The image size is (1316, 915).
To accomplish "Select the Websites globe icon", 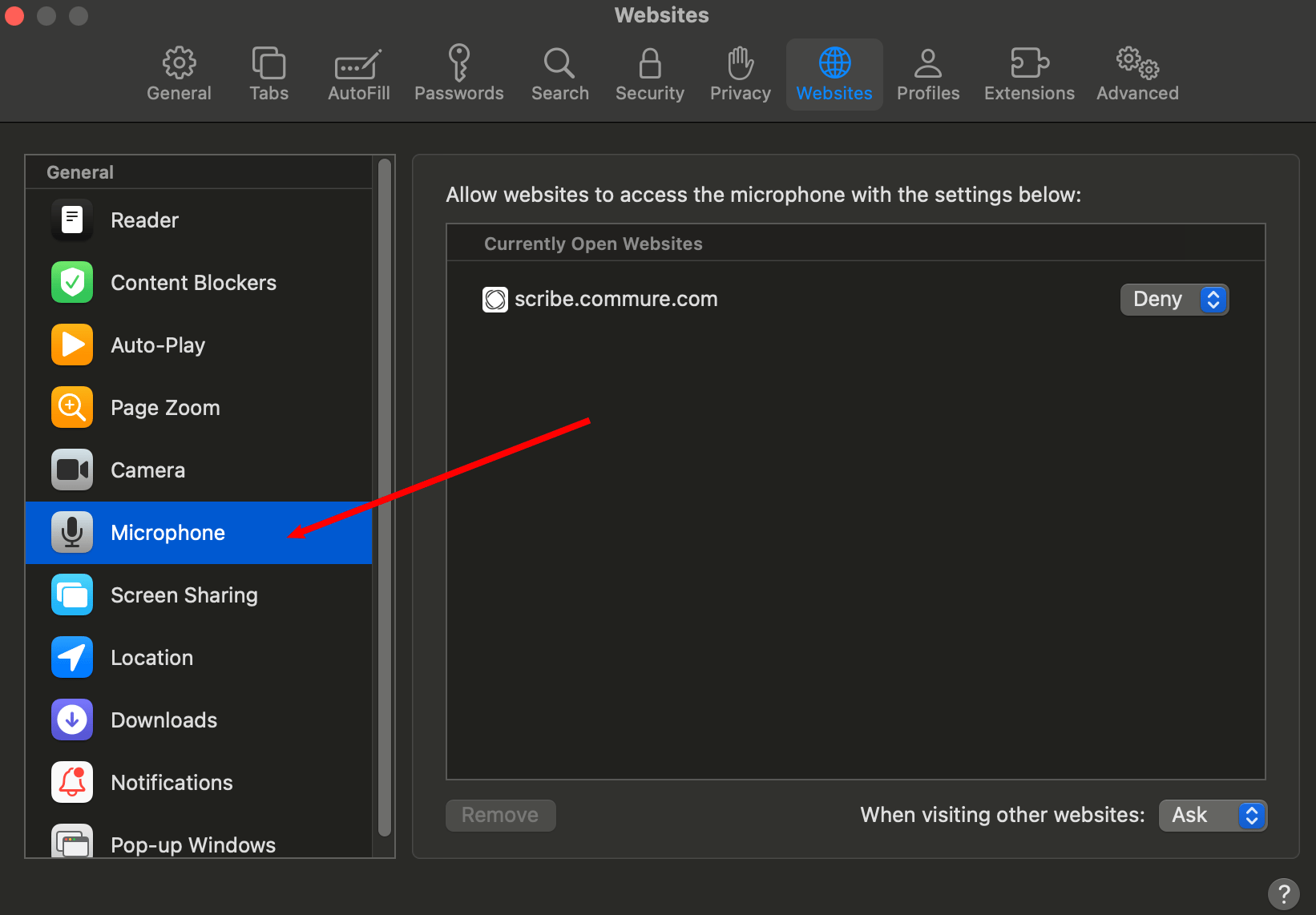I will [x=834, y=62].
